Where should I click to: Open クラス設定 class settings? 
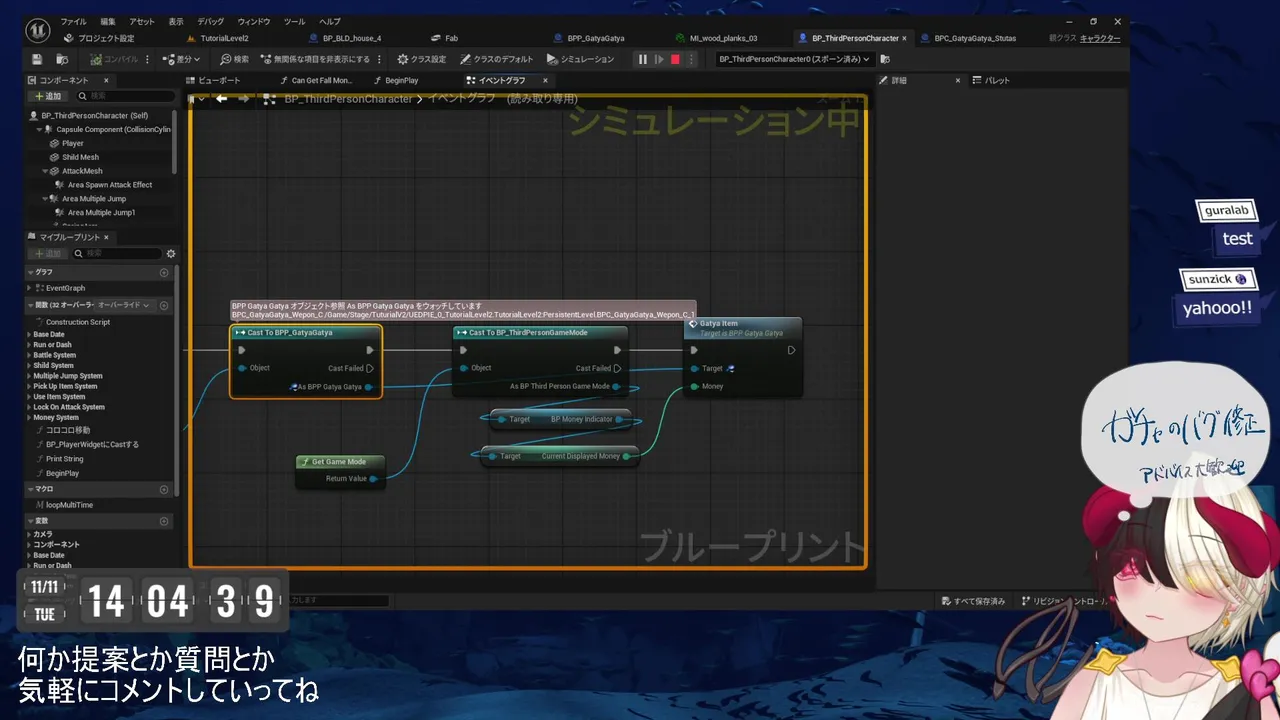click(421, 59)
